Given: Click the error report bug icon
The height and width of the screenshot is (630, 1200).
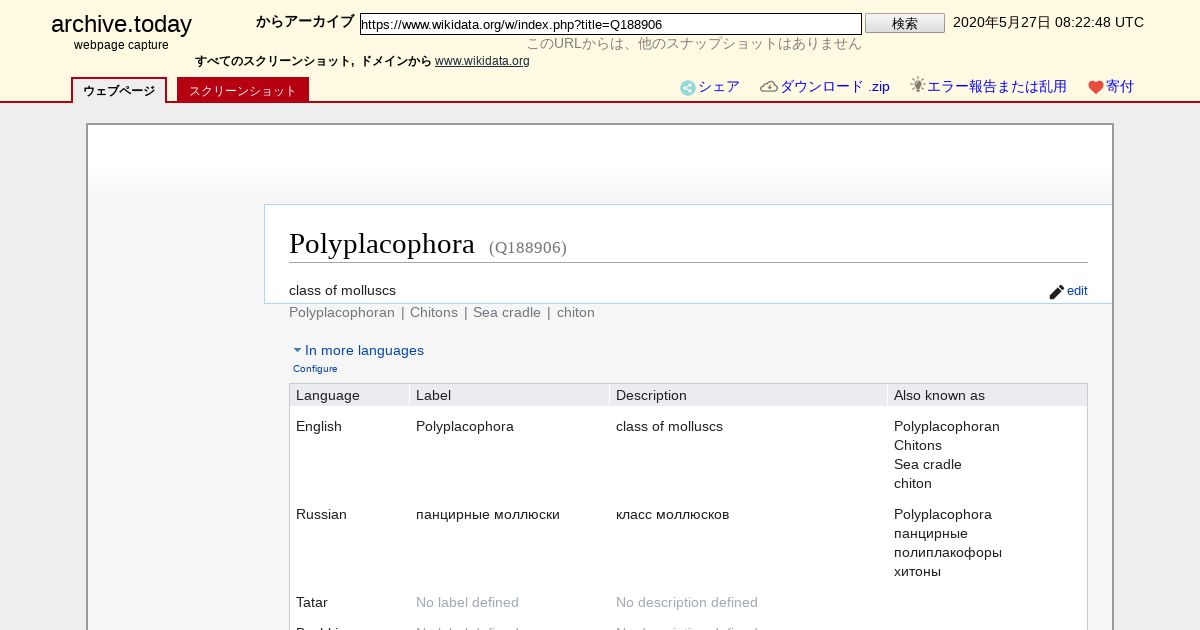Looking at the screenshot, I should tap(917, 86).
